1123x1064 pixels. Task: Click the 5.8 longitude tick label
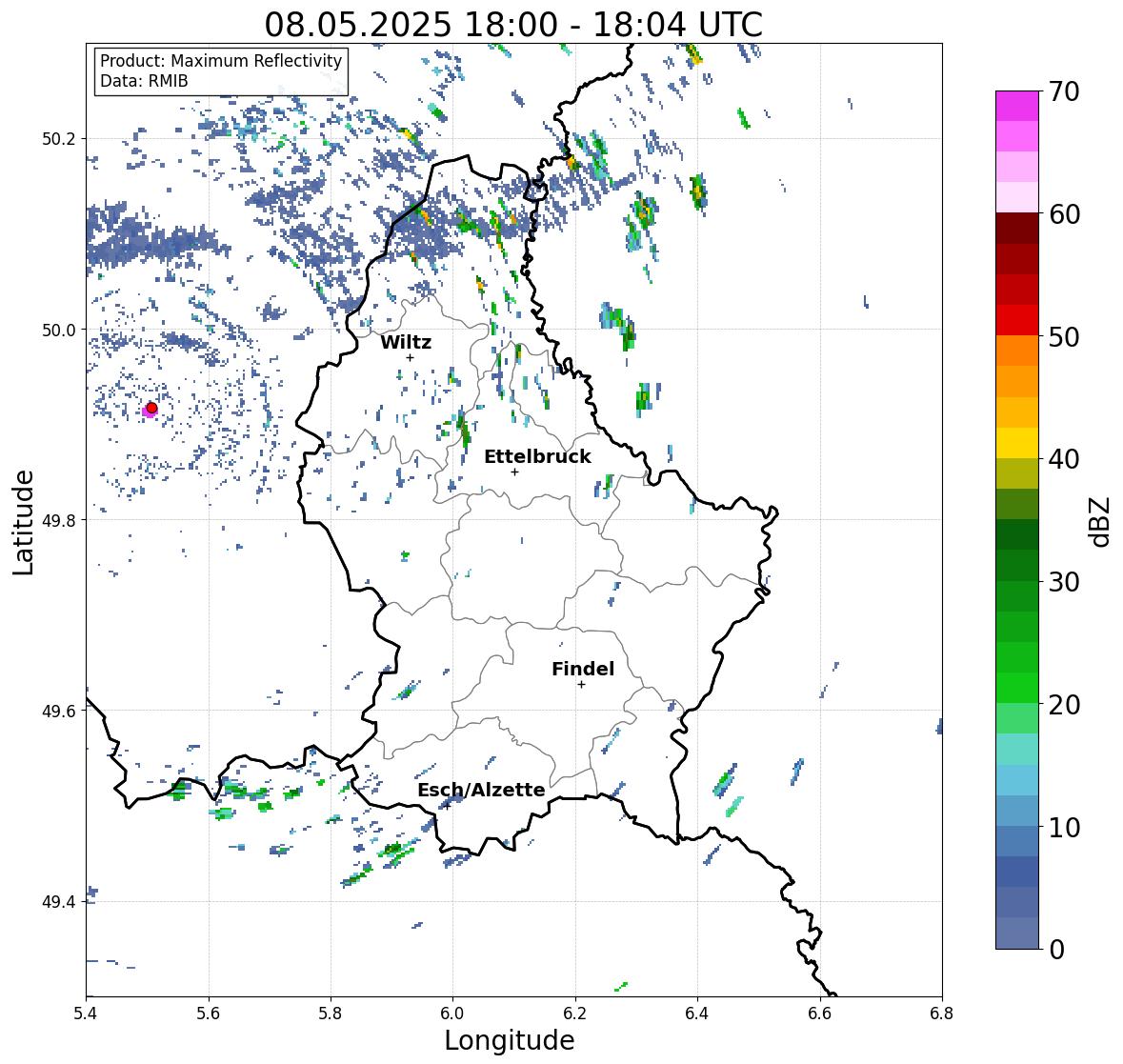[331, 1013]
